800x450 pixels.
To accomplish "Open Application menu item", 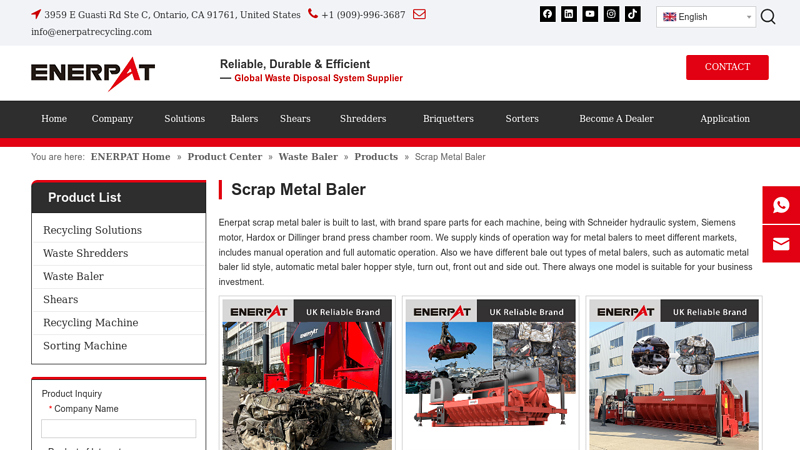I will pyautogui.click(x=725, y=119).
